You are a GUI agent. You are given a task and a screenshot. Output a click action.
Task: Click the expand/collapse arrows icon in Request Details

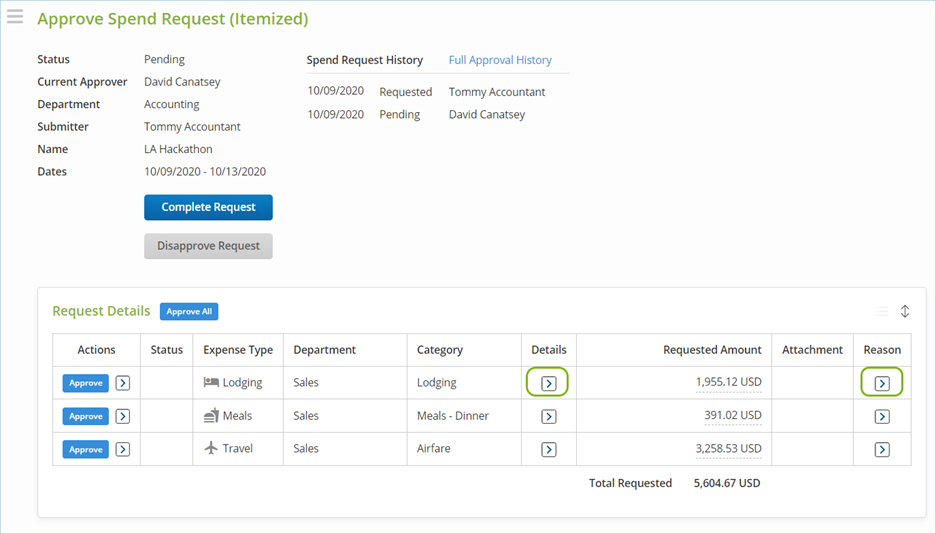click(x=905, y=311)
